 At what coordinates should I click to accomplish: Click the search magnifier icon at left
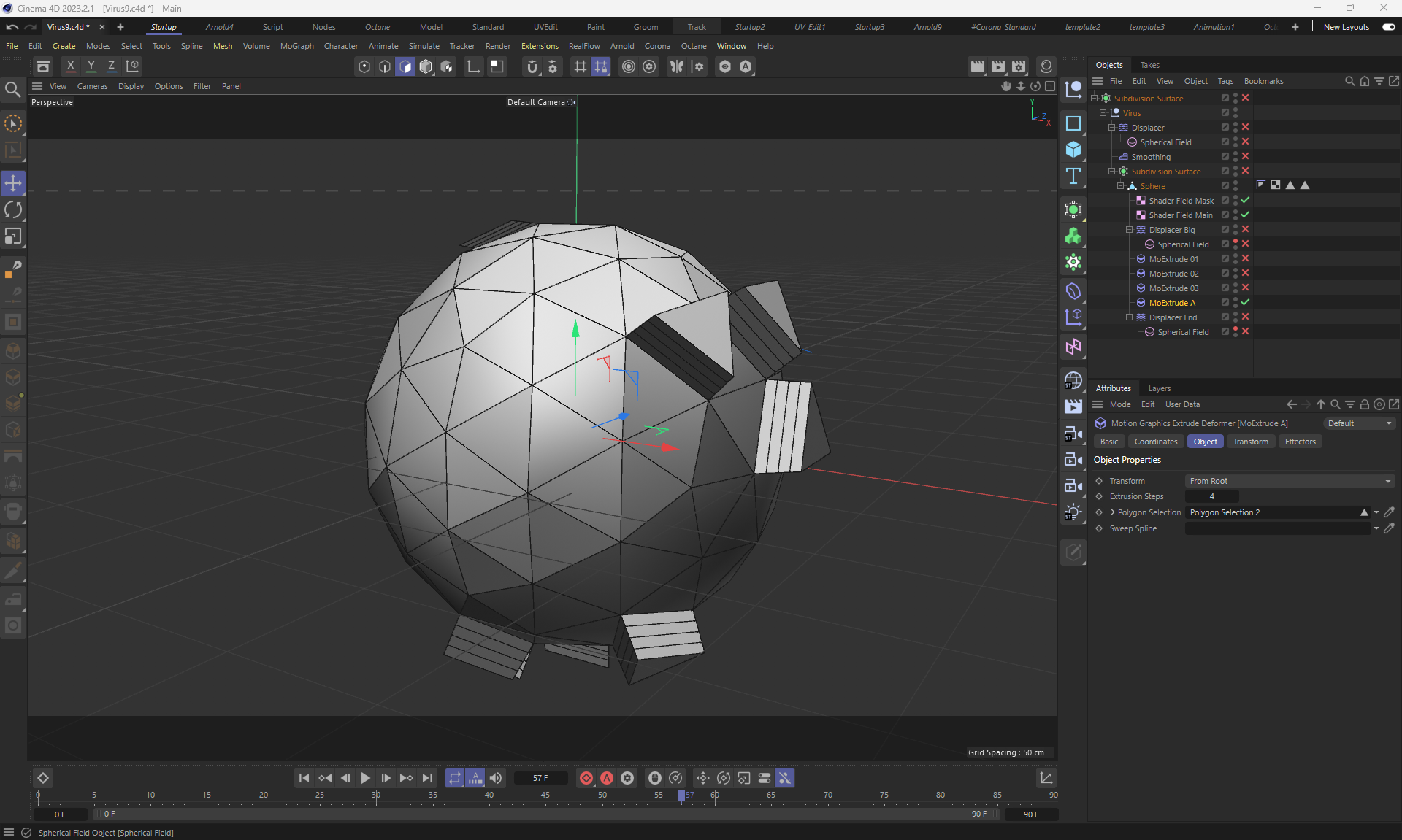pos(12,90)
